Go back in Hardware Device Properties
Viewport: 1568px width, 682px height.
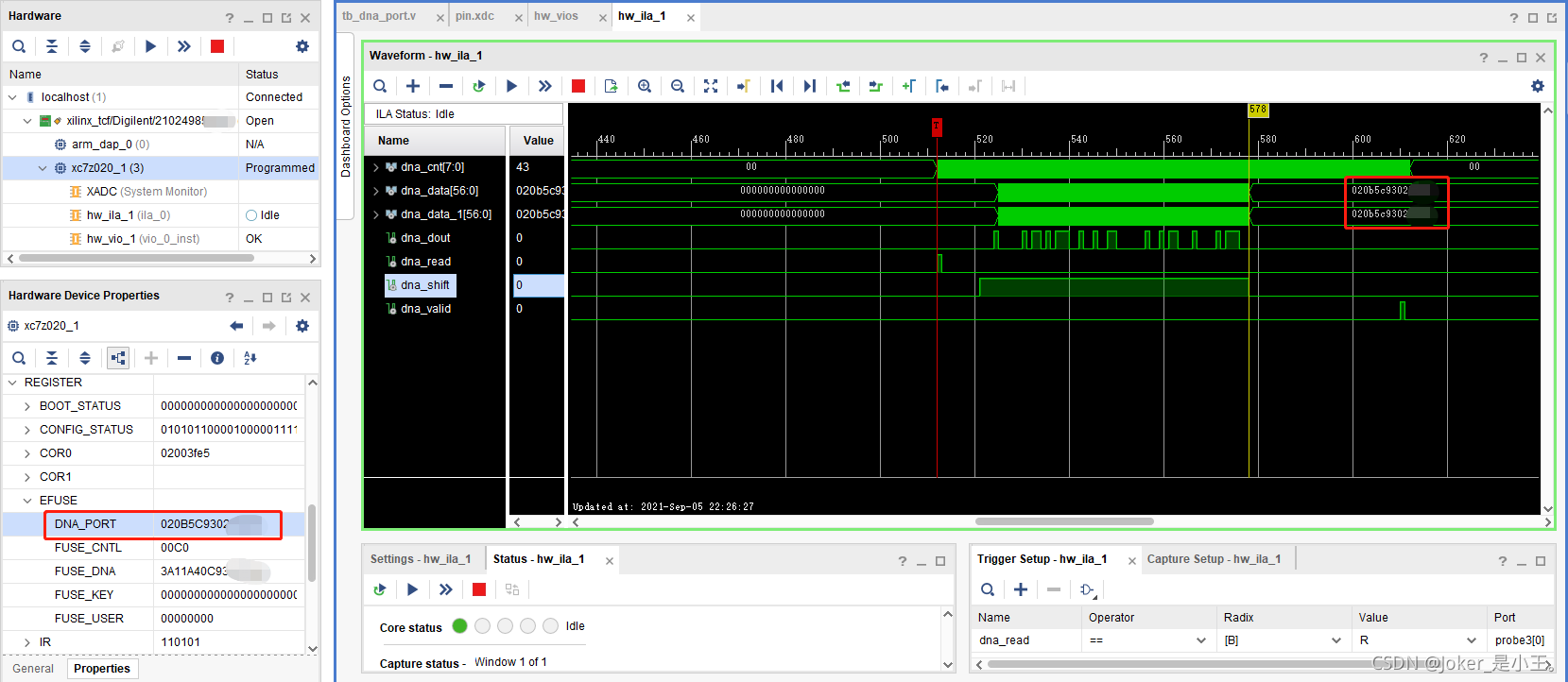coord(236,326)
